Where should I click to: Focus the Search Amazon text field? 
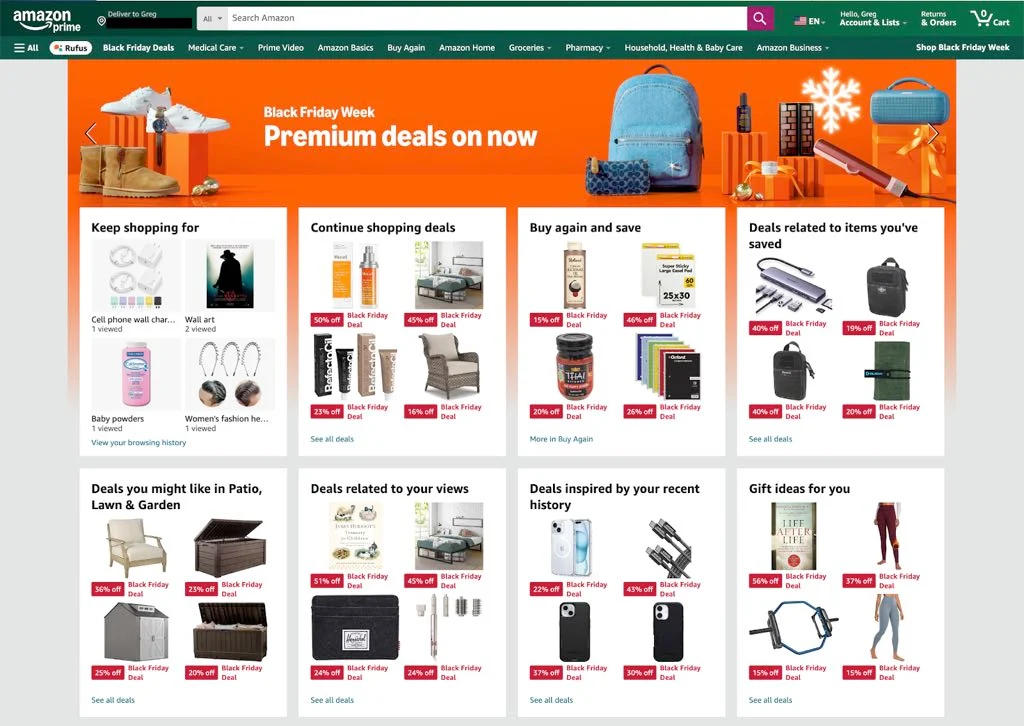(x=487, y=18)
